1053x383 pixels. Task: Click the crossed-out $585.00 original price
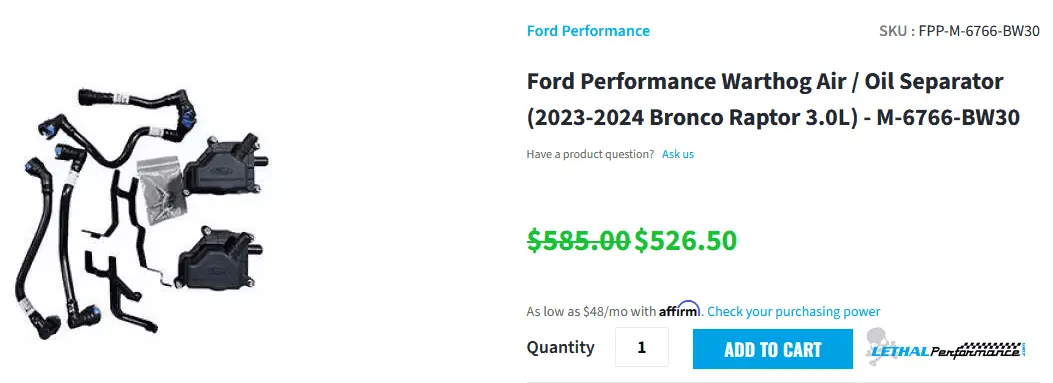(x=578, y=240)
